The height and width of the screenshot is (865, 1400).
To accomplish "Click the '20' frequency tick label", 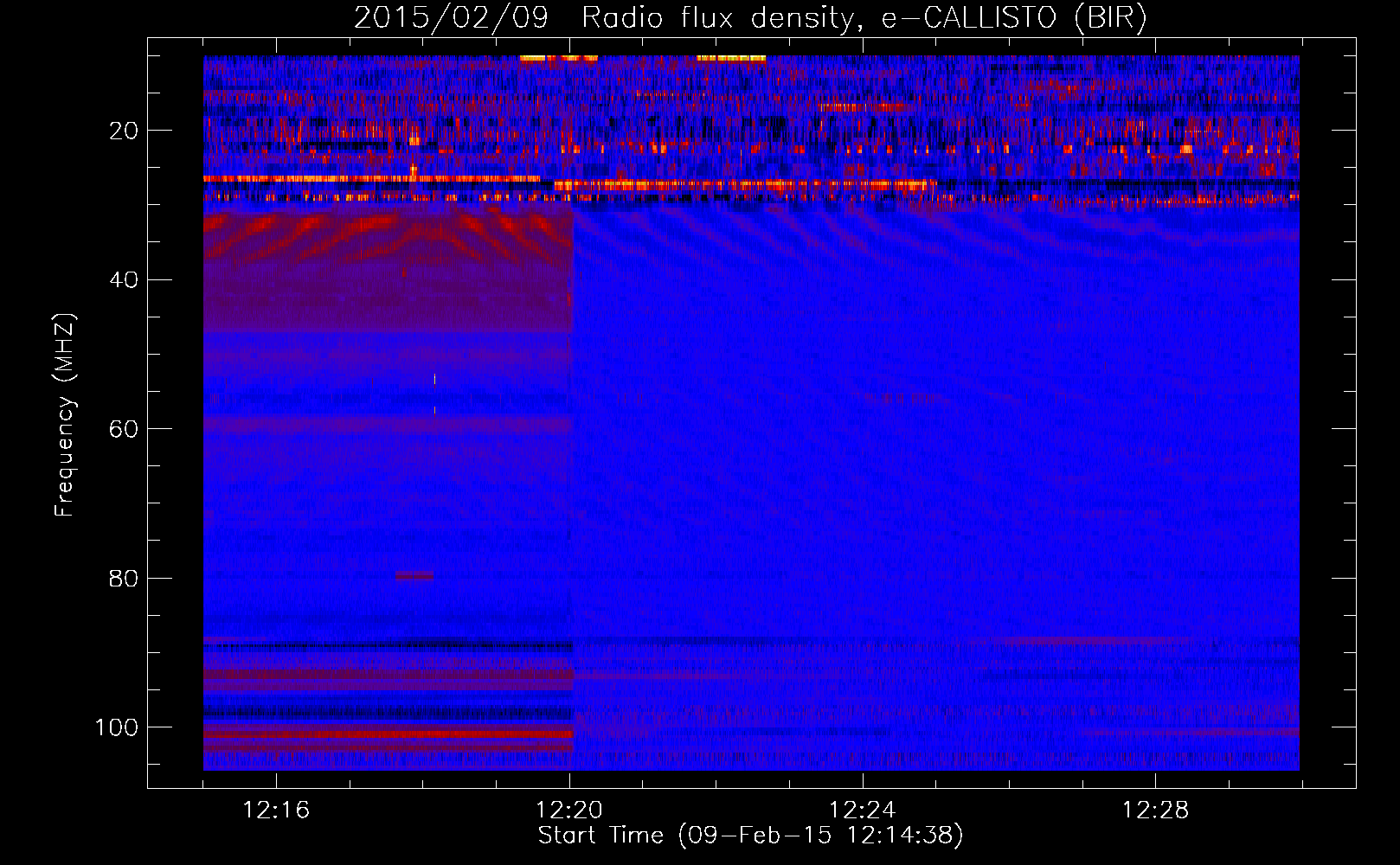I will [125, 131].
